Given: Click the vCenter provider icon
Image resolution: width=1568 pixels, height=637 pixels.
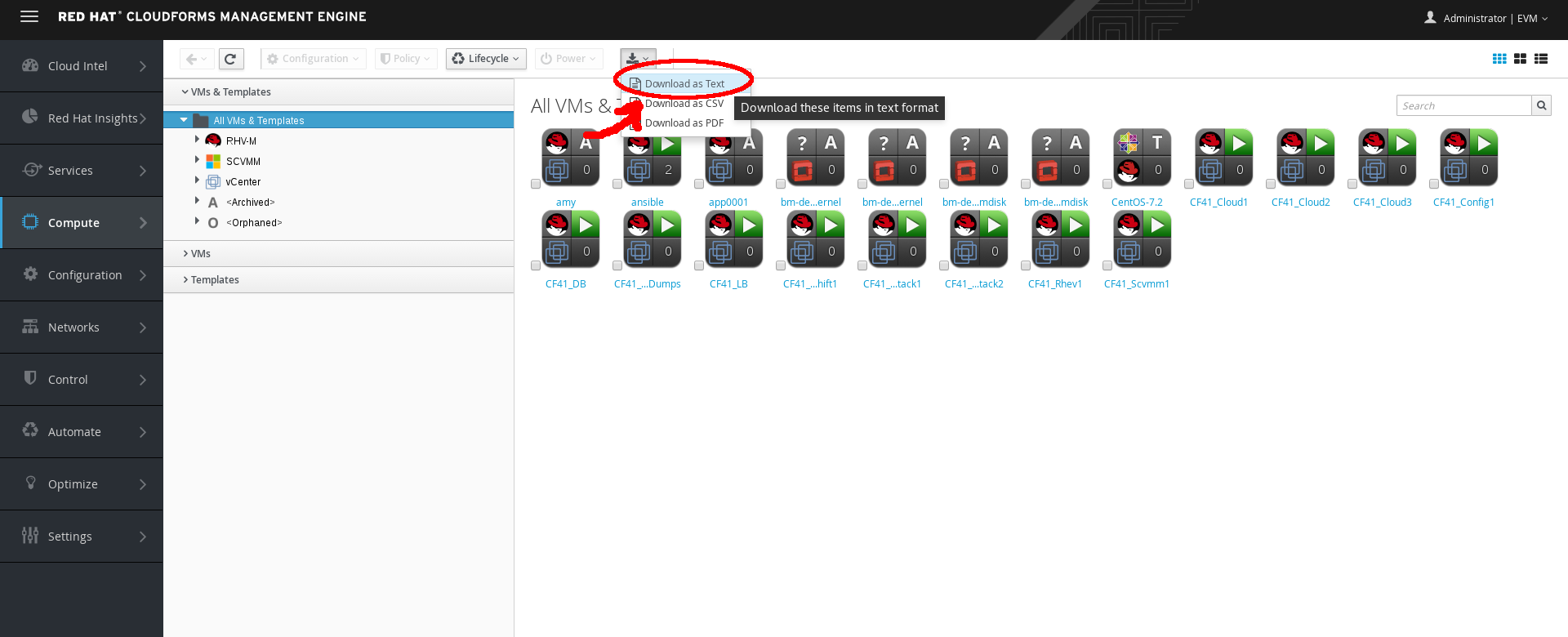Looking at the screenshot, I should (x=213, y=181).
